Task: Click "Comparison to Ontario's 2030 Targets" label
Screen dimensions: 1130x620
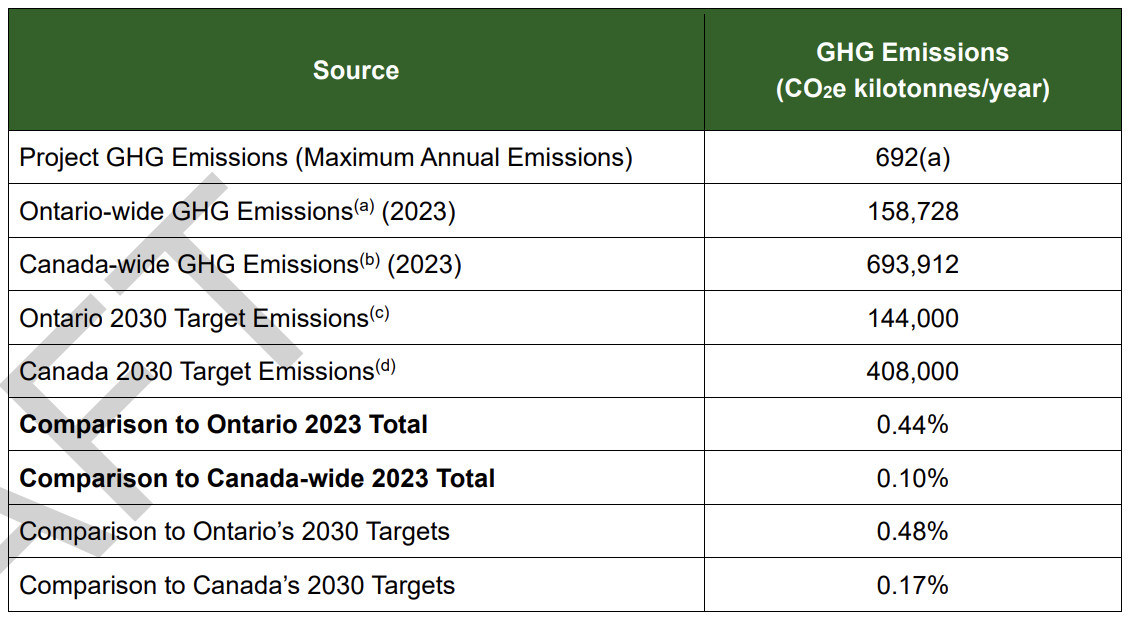Action: pos(235,532)
